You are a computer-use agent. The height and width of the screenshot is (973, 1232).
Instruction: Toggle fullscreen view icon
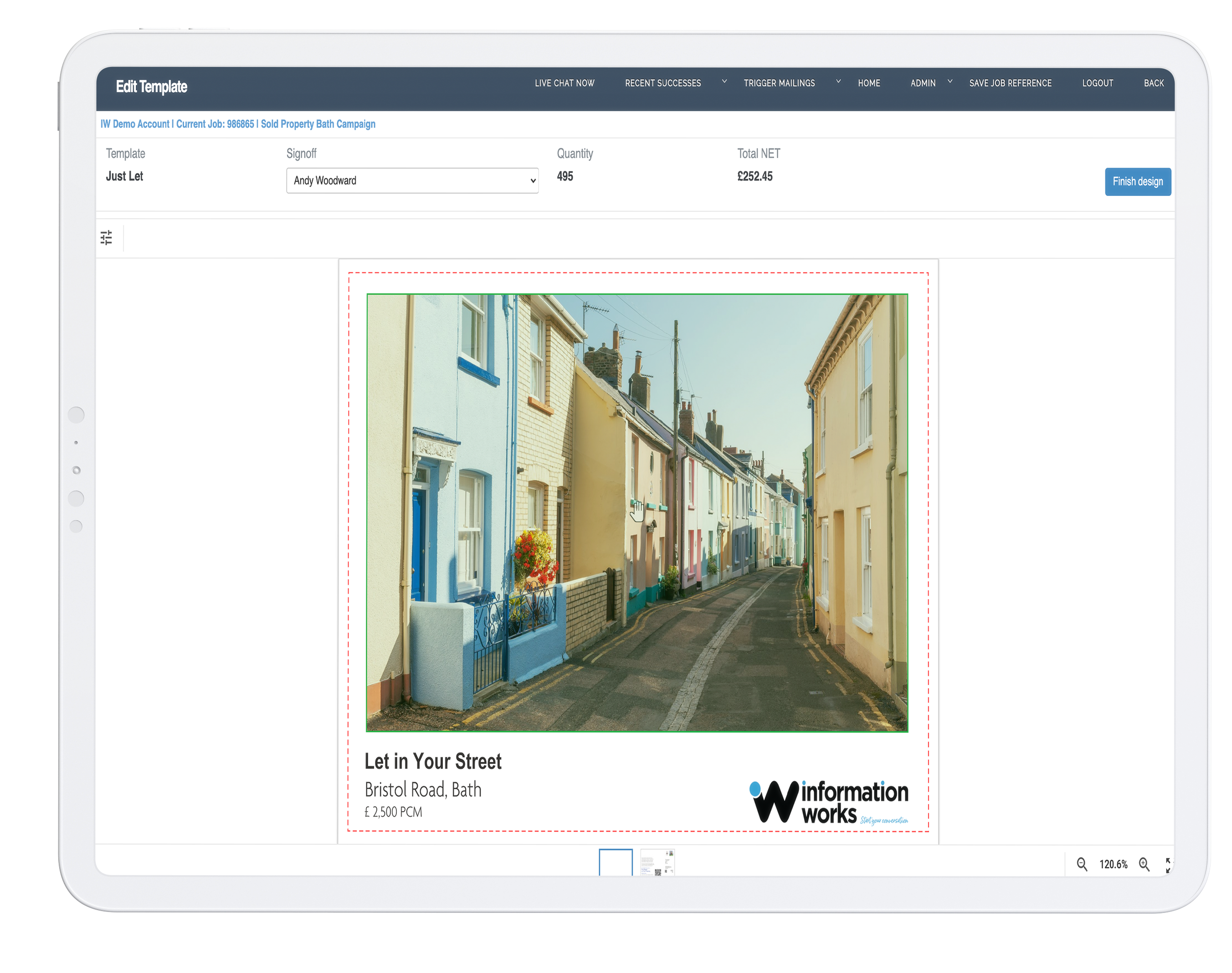tap(1168, 865)
